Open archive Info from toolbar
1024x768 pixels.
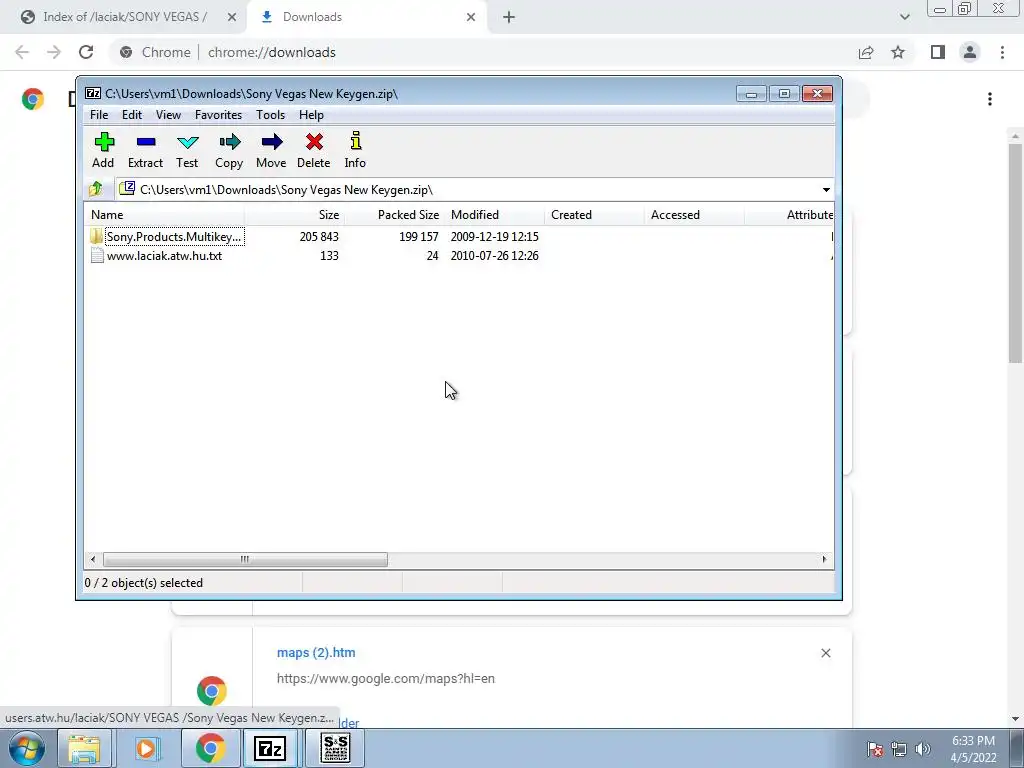point(355,150)
